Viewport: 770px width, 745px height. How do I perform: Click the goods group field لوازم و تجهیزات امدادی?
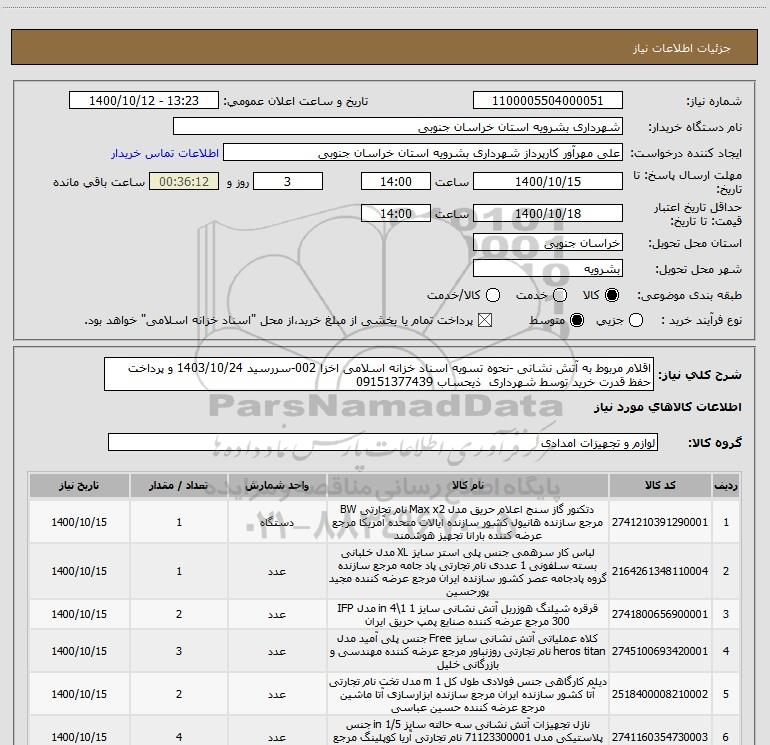click(383, 442)
